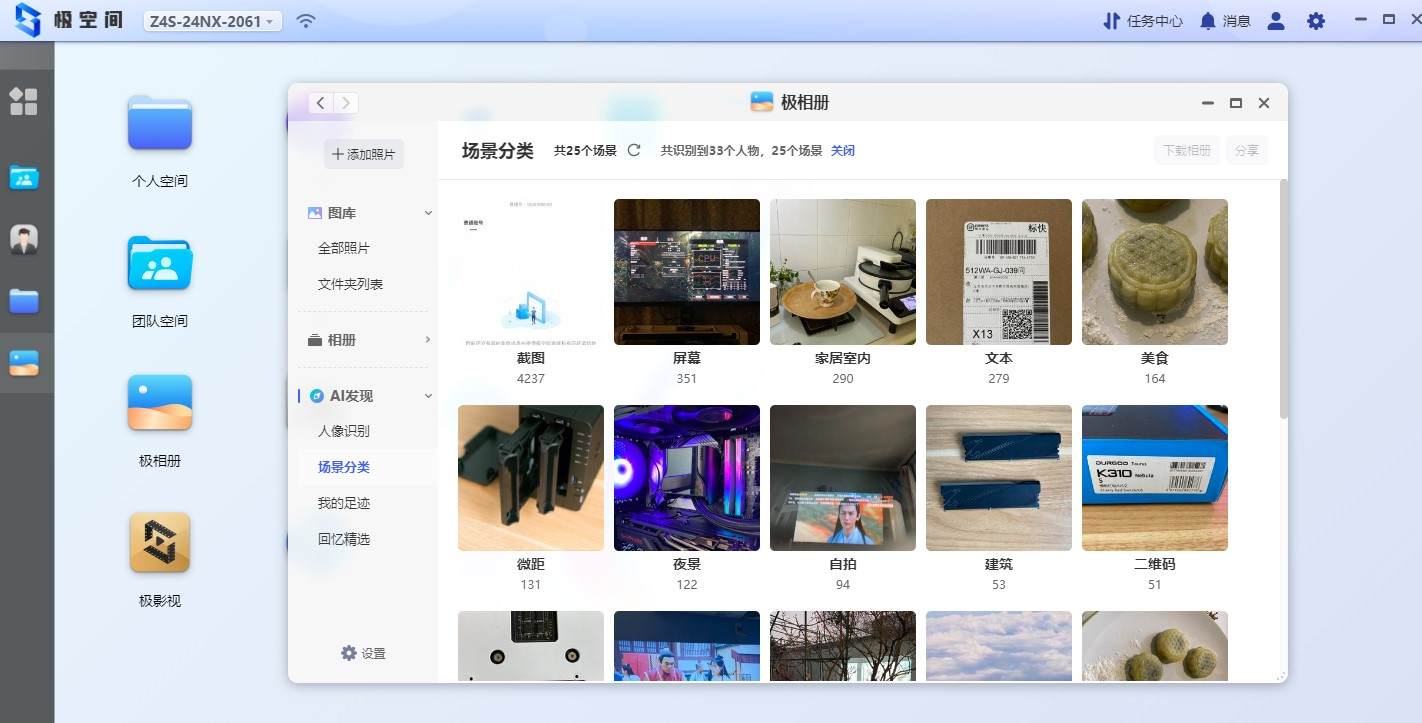
Task: Open the system settings gear
Action: tap(1315, 20)
